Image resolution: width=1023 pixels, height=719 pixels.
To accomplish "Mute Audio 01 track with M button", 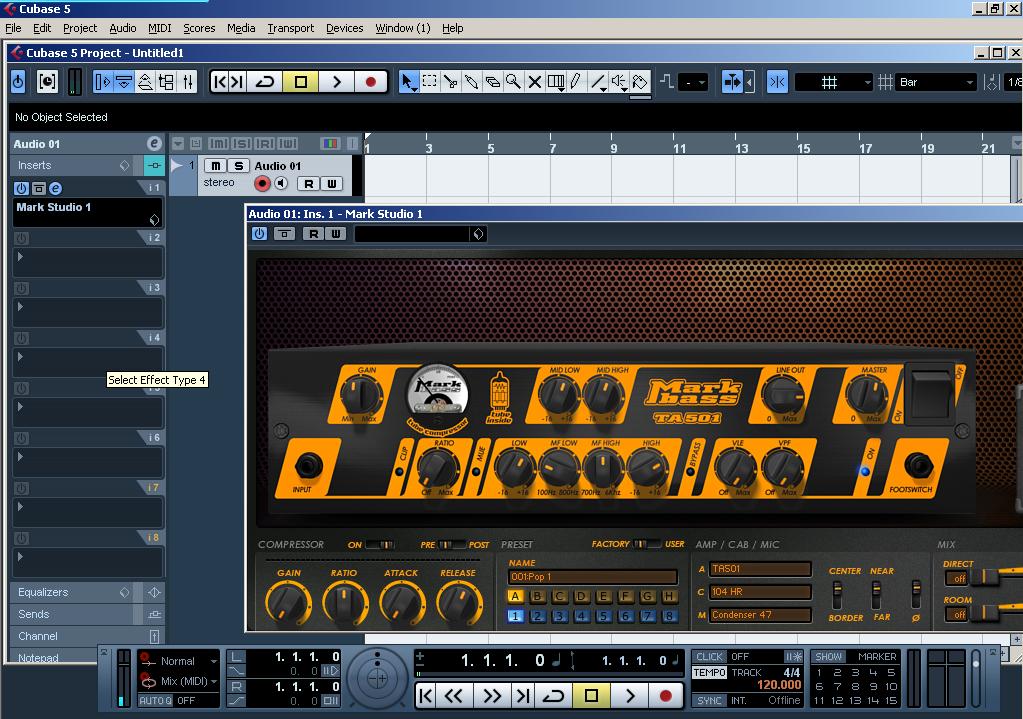I will pyautogui.click(x=215, y=166).
